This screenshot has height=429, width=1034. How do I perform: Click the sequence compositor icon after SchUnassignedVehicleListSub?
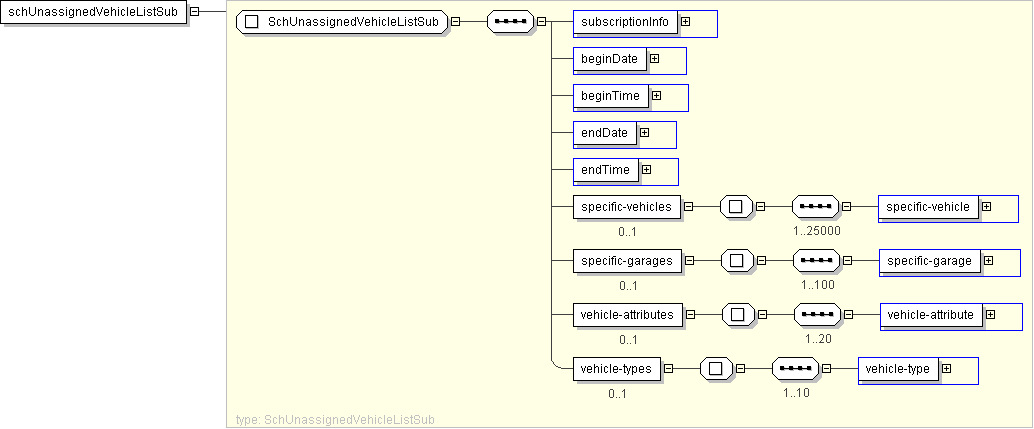pyautogui.click(x=510, y=22)
